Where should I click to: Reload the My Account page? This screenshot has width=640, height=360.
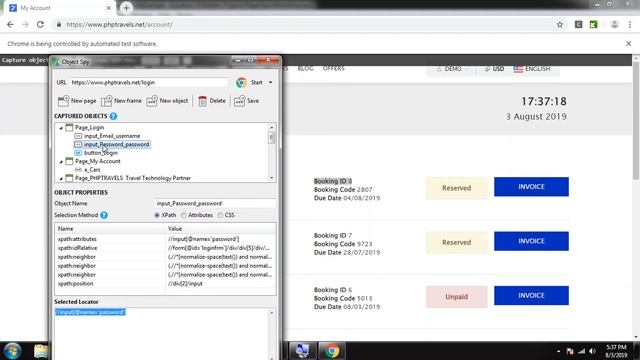pyautogui.click(x=40, y=24)
